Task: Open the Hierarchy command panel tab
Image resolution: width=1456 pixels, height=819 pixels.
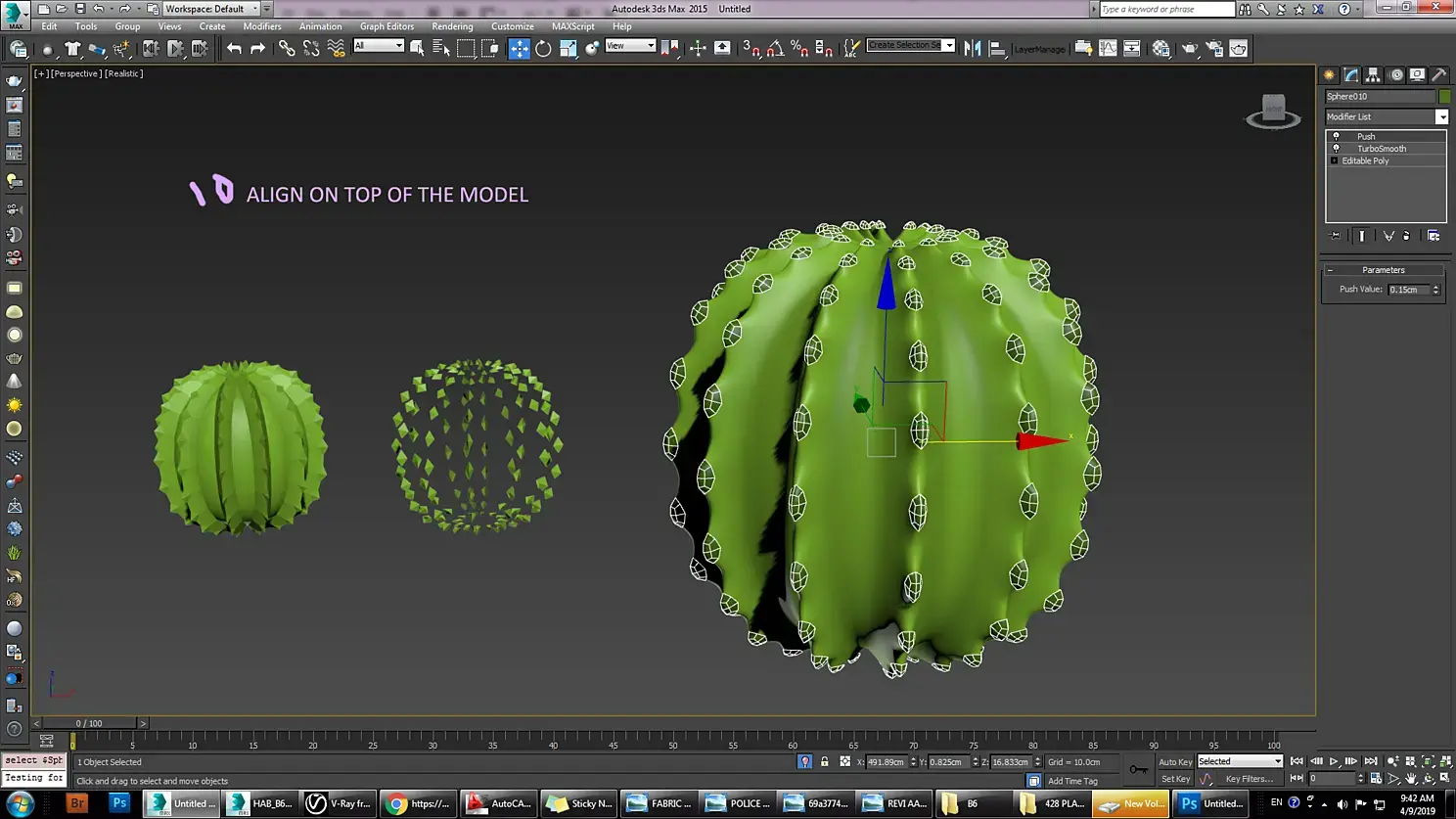Action: coord(1373,74)
